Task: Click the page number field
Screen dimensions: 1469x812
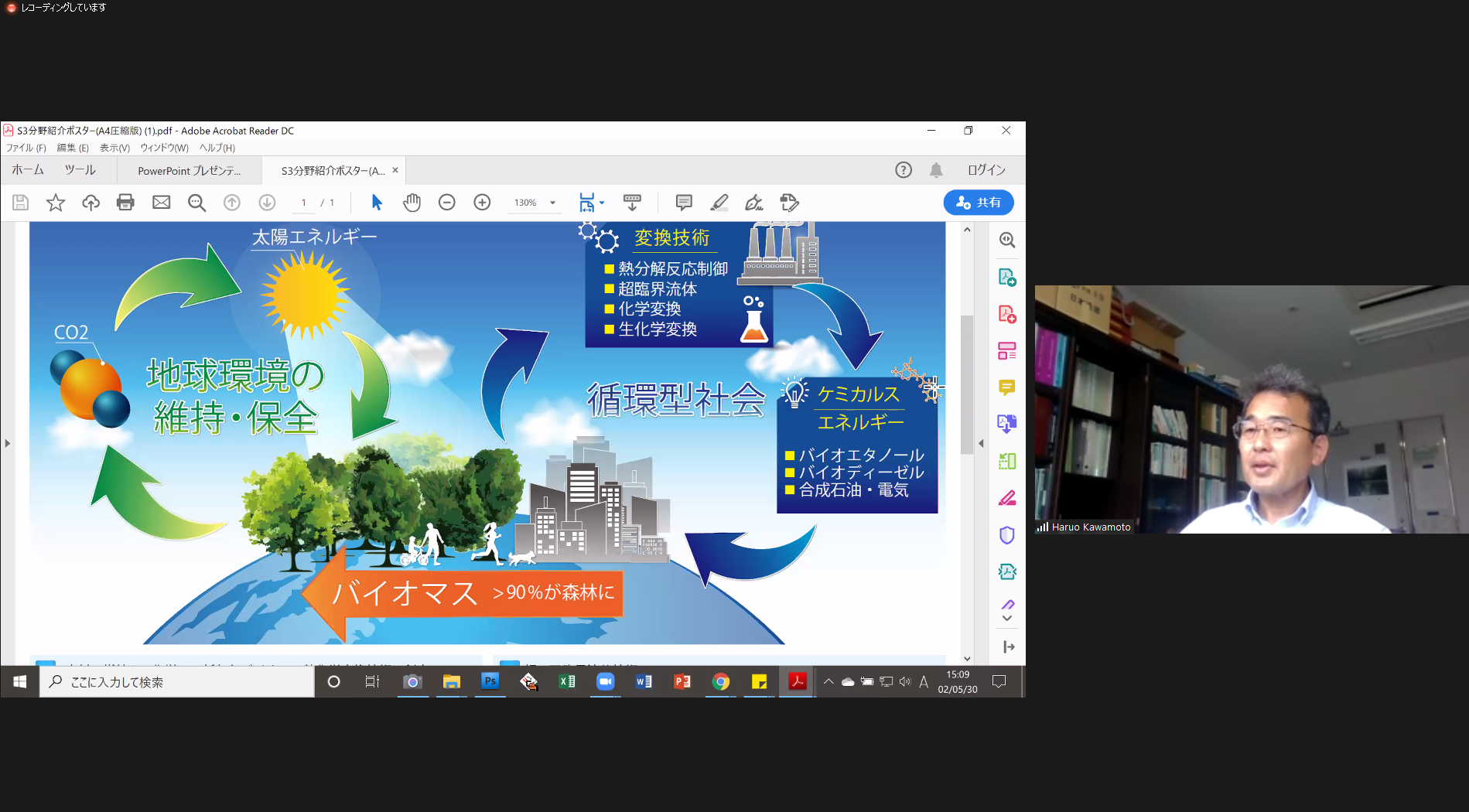Action: (304, 203)
